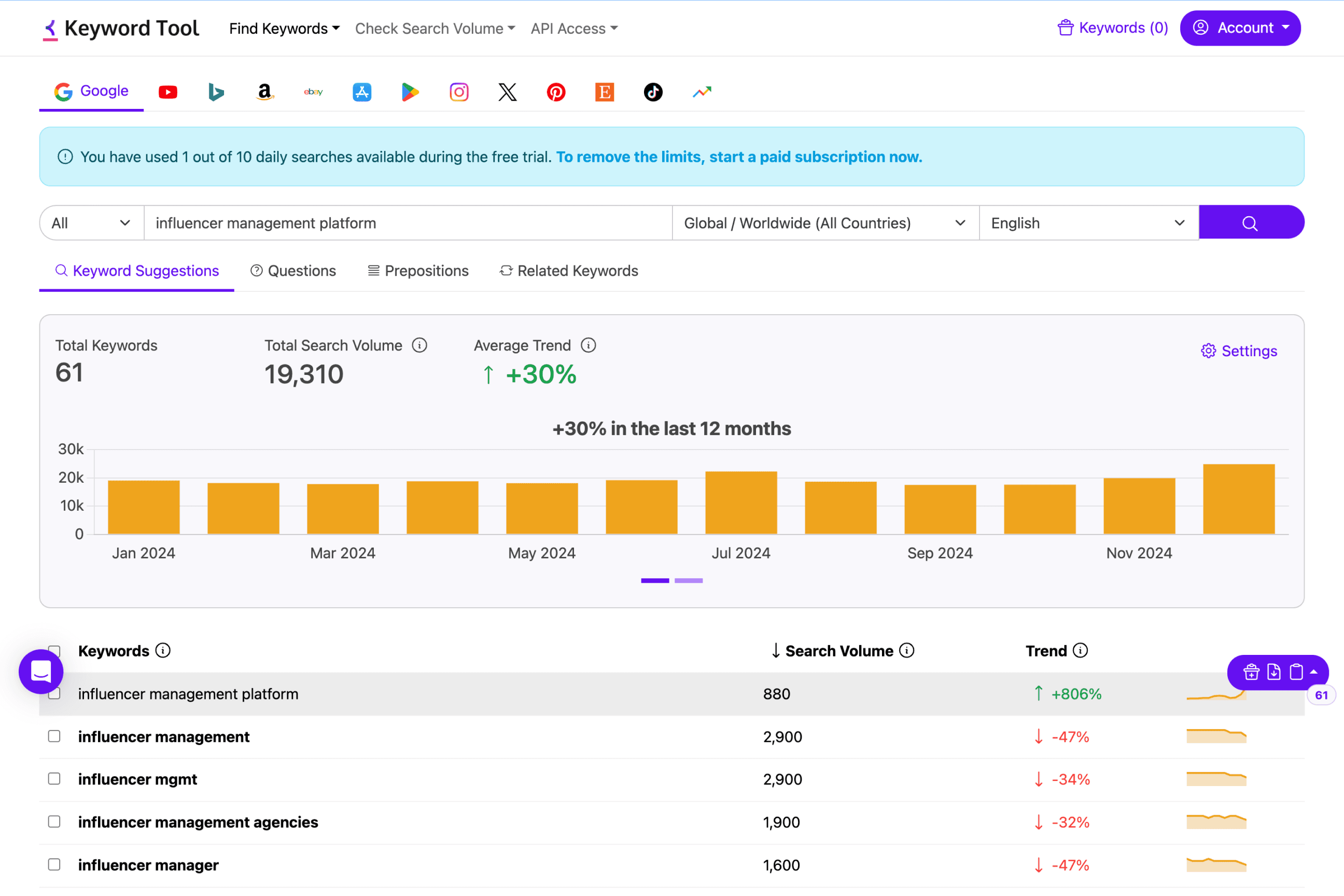
Task: Click the Total Search Volume info icon
Action: coord(419,345)
